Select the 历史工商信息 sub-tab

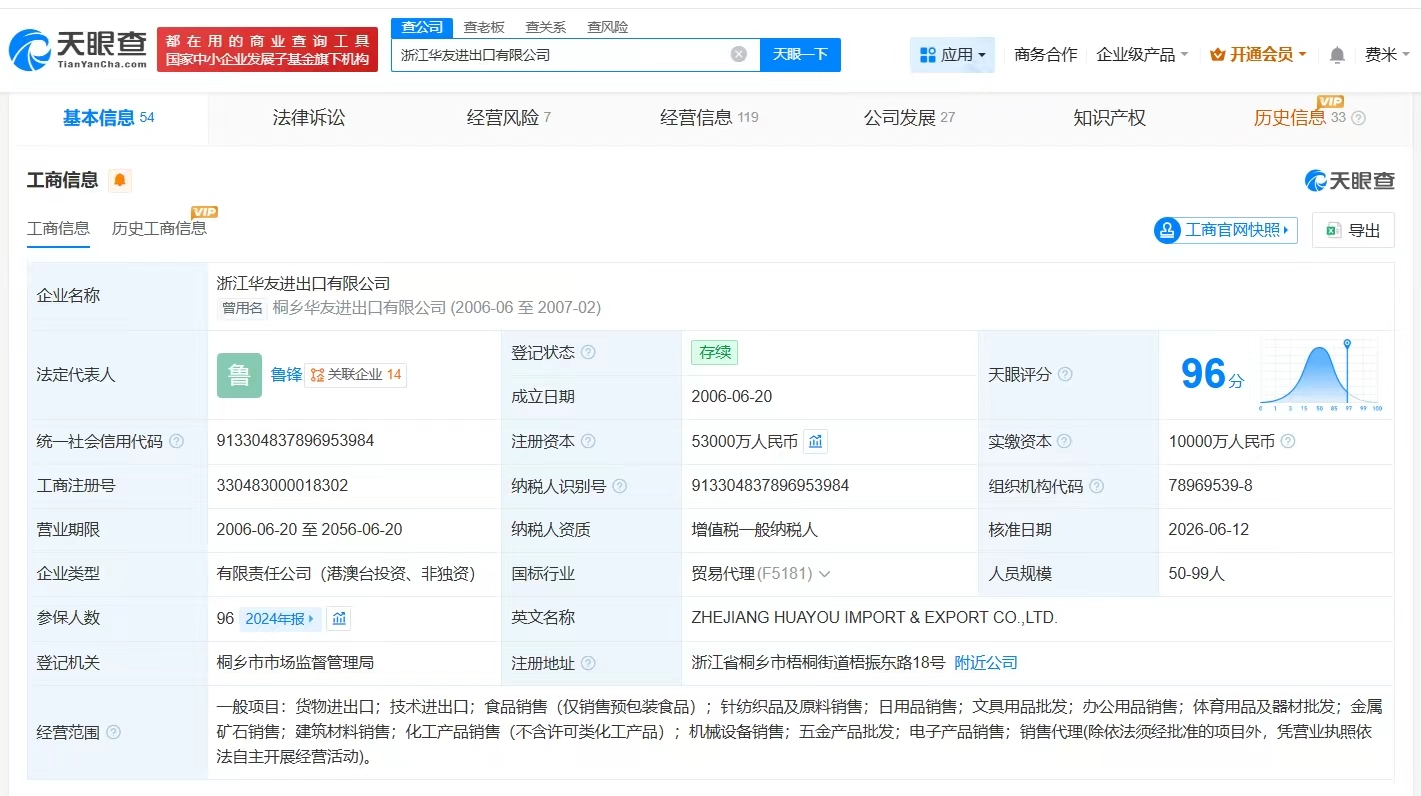[x=159, y=229]
